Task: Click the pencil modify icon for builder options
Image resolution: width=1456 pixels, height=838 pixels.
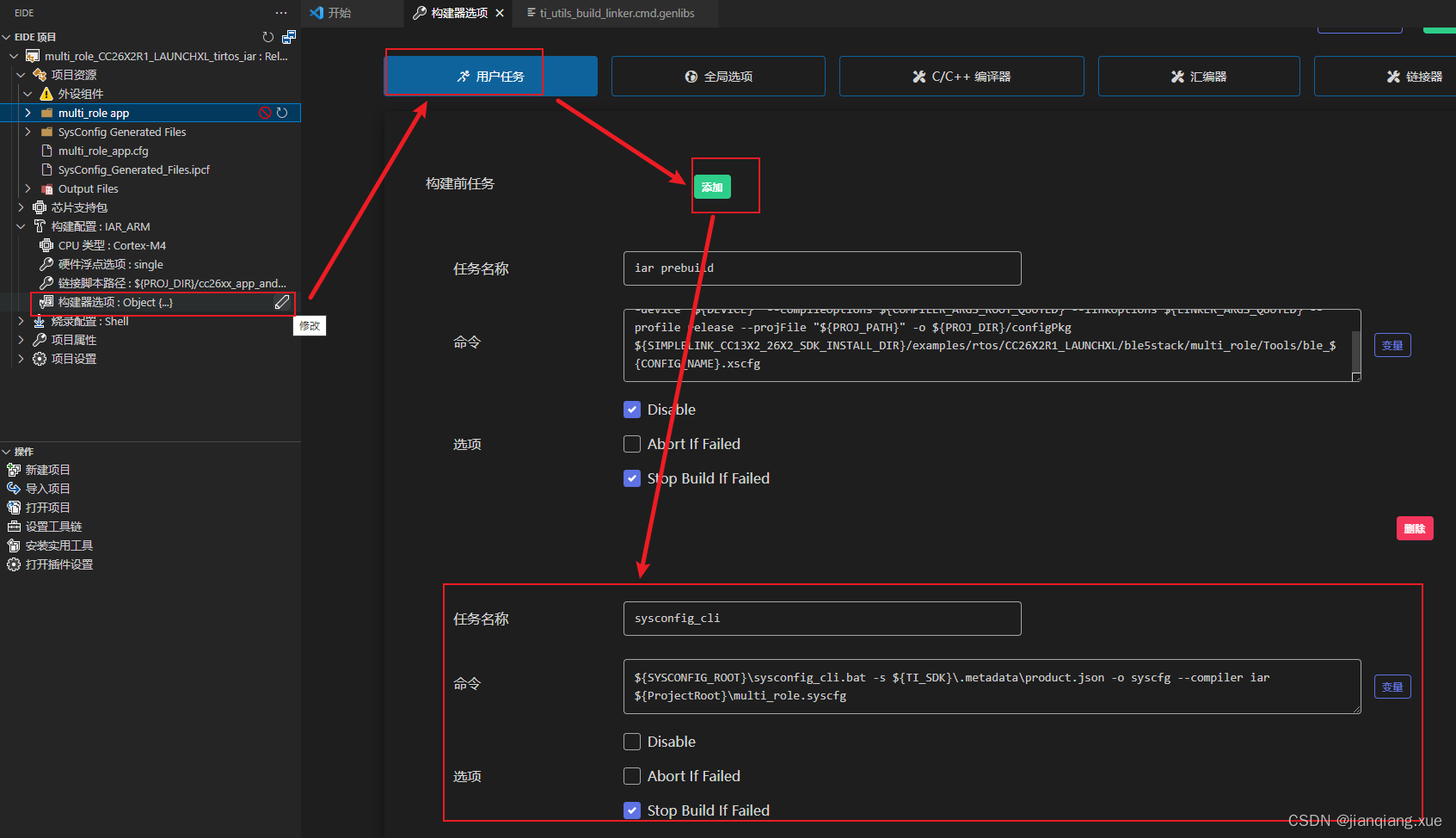Action: pos(282,302)
